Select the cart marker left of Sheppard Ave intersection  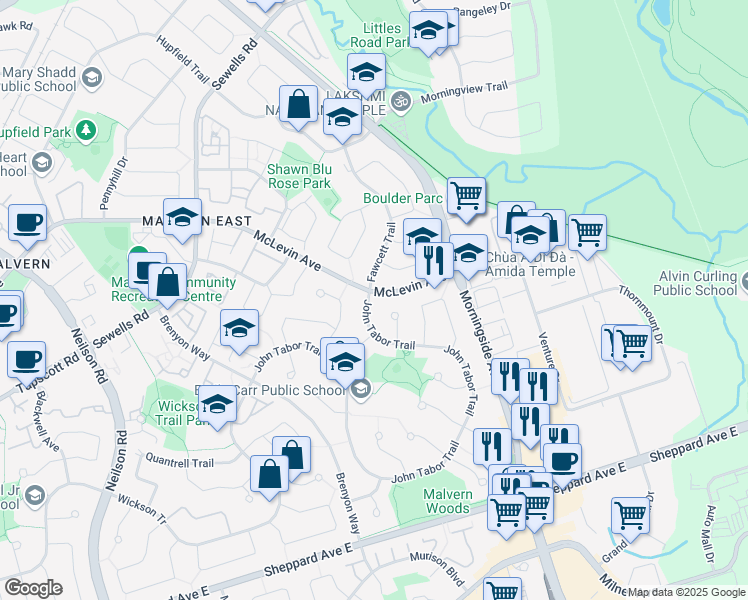click(507, 514)
